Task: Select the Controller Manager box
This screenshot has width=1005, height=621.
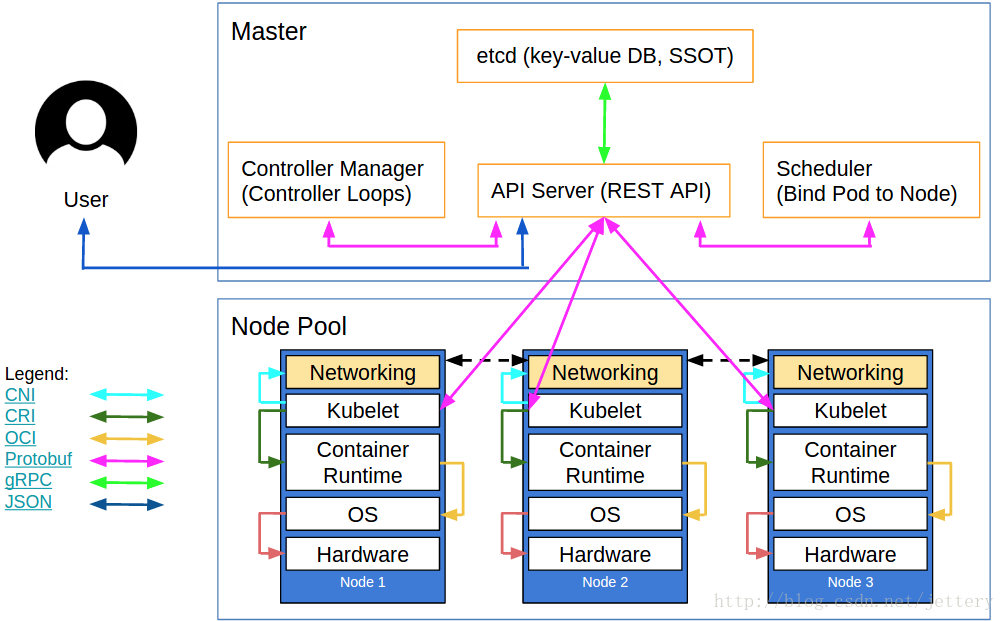Action: click(336, 180)
